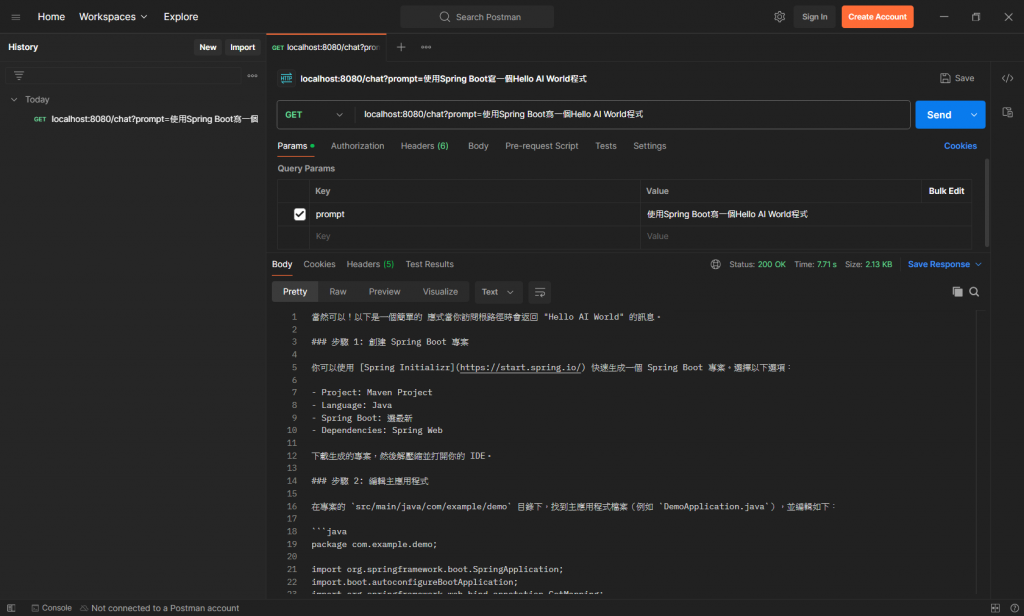Open the Tests tab
Screen dimensions: 1024x616
[605, 146]
